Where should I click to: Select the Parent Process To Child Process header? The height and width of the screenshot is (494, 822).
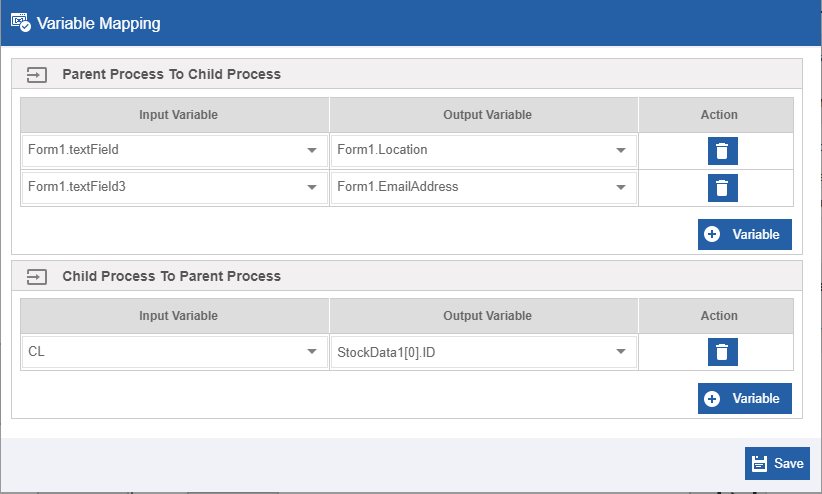(171, 74)
